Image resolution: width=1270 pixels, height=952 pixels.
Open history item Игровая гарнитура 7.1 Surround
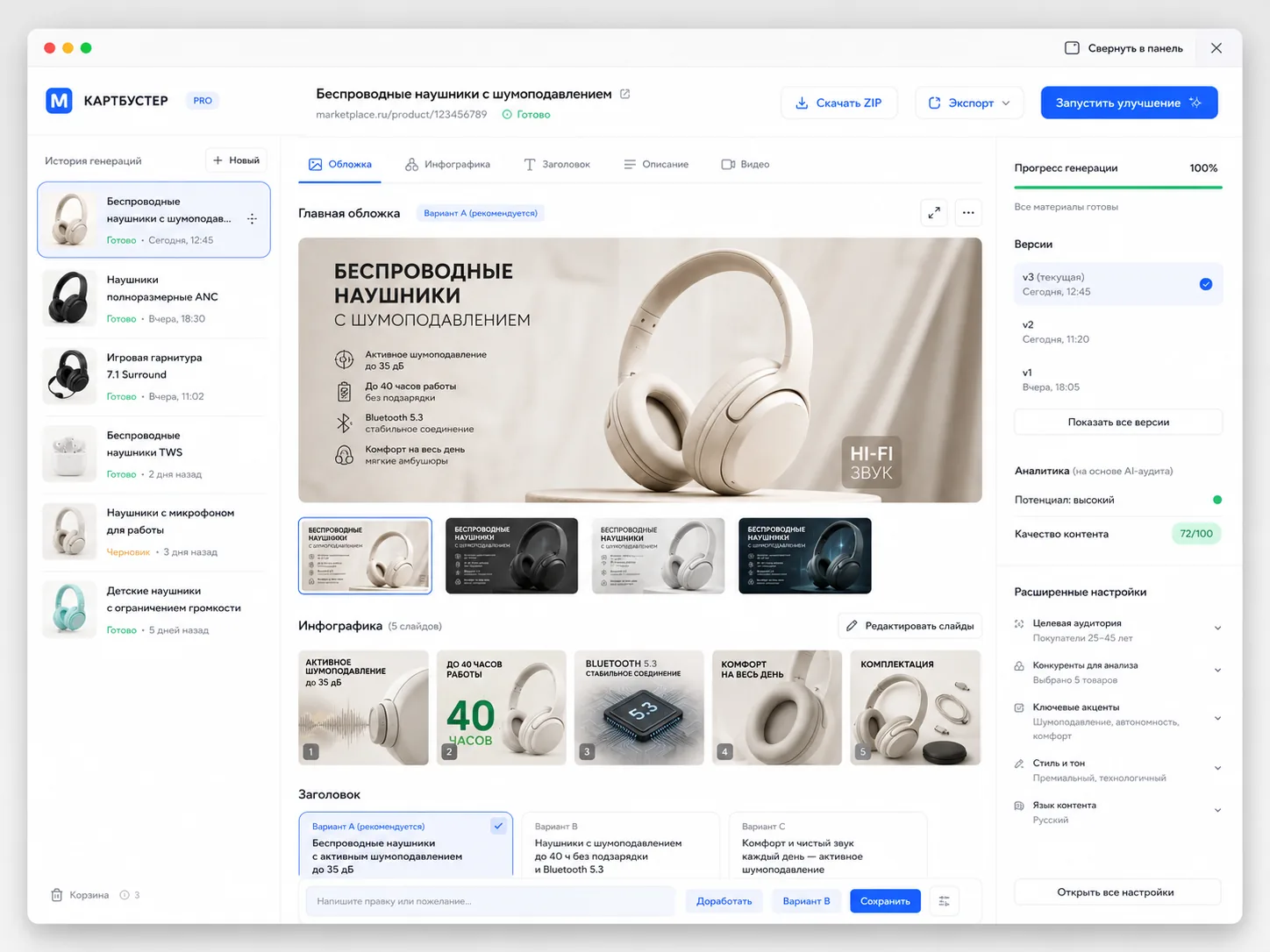coord(153,376)
